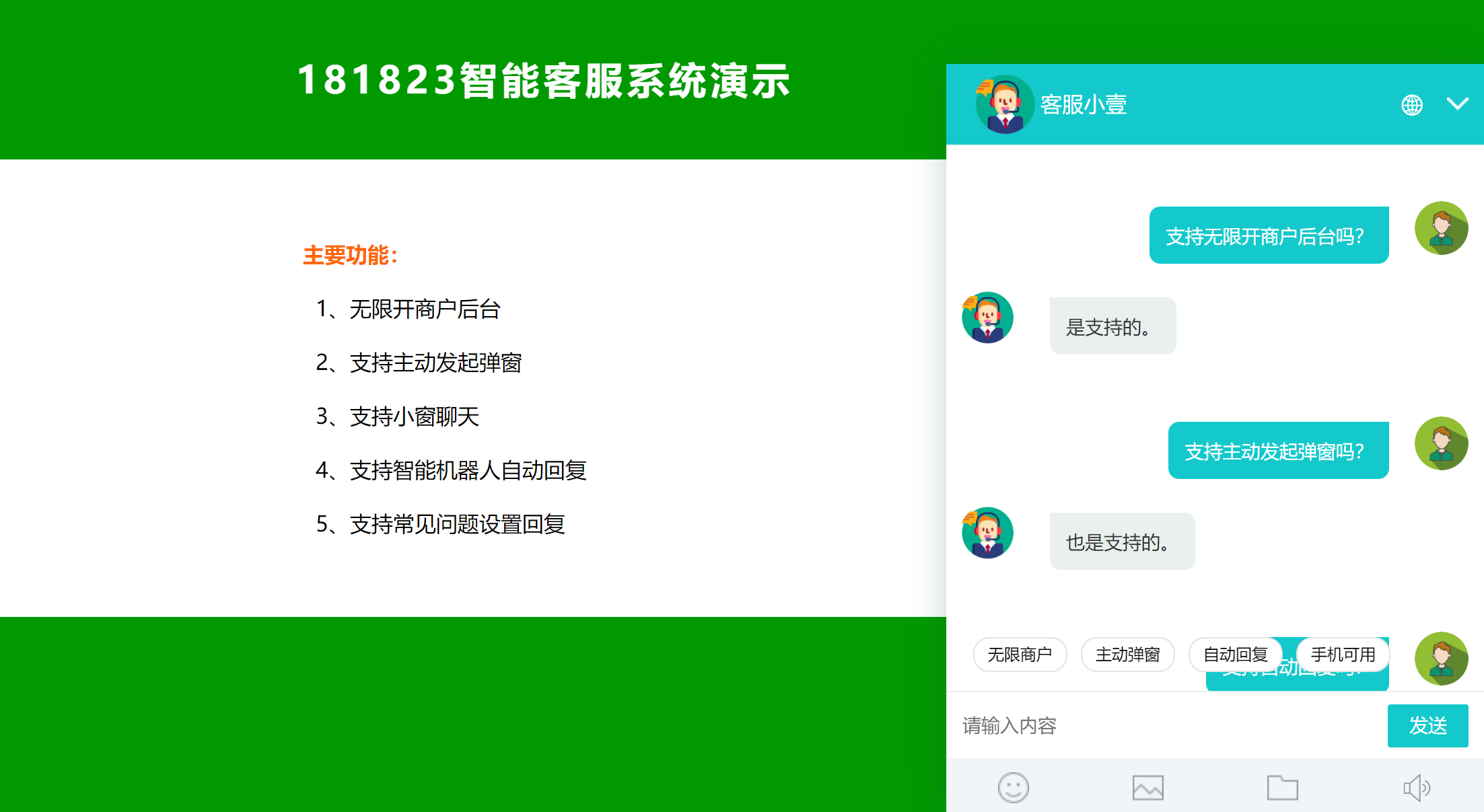Image resolution: width=1484 pixels, height=812 pixels.
Task: Click the image upload icon
Action: click(x=1147, y=787)
